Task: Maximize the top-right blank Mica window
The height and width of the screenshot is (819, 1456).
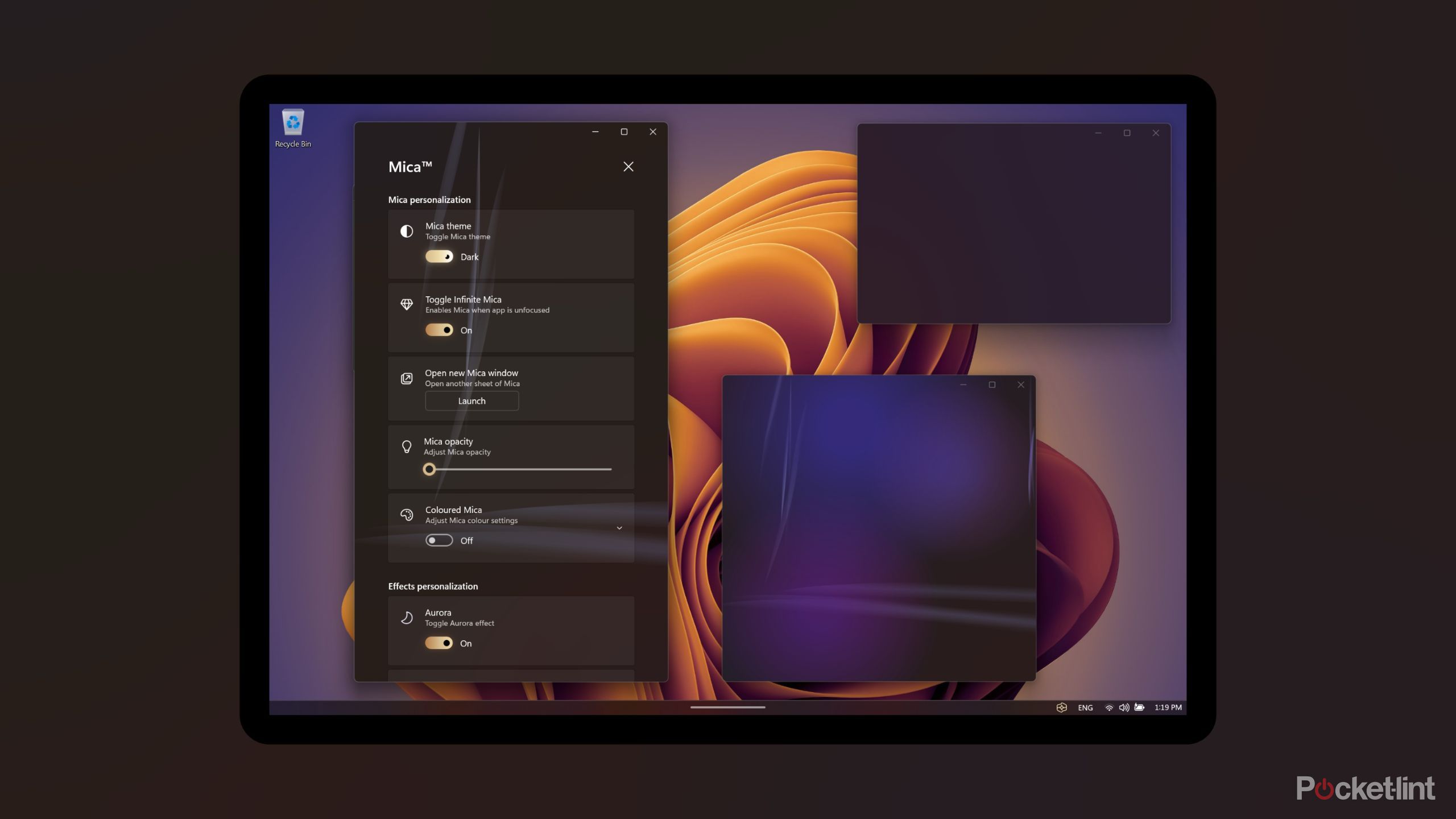Action: (x=1127, y=133)
